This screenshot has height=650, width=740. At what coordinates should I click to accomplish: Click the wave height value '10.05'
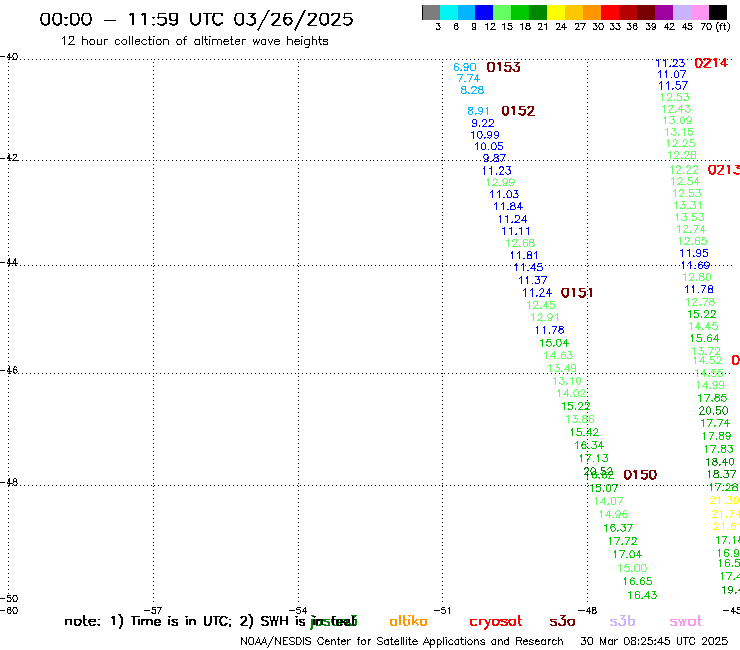489,146
